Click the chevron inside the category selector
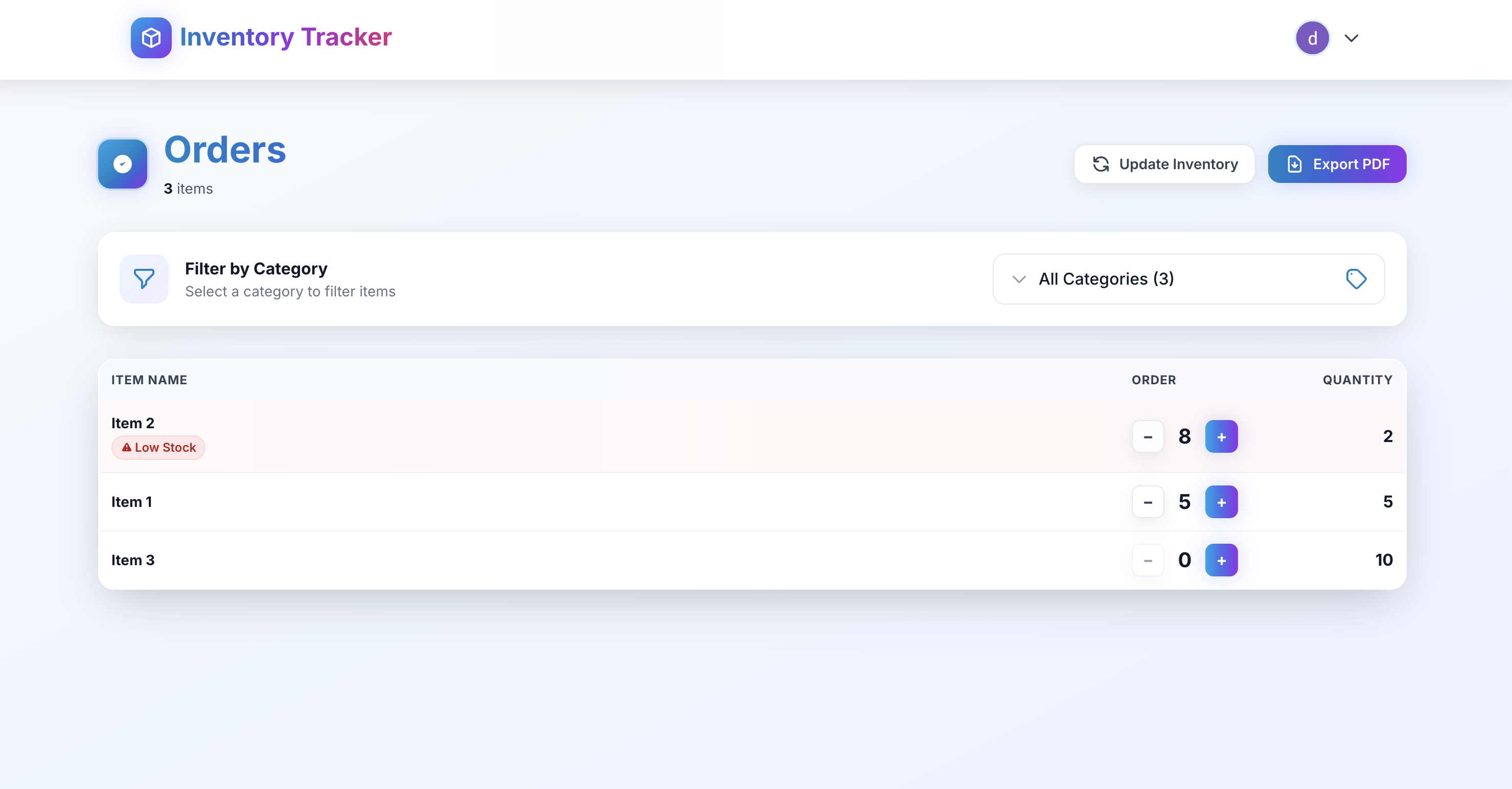Screen dimensions: 1512x789 pyautogui.click(x=1019, y=279)
